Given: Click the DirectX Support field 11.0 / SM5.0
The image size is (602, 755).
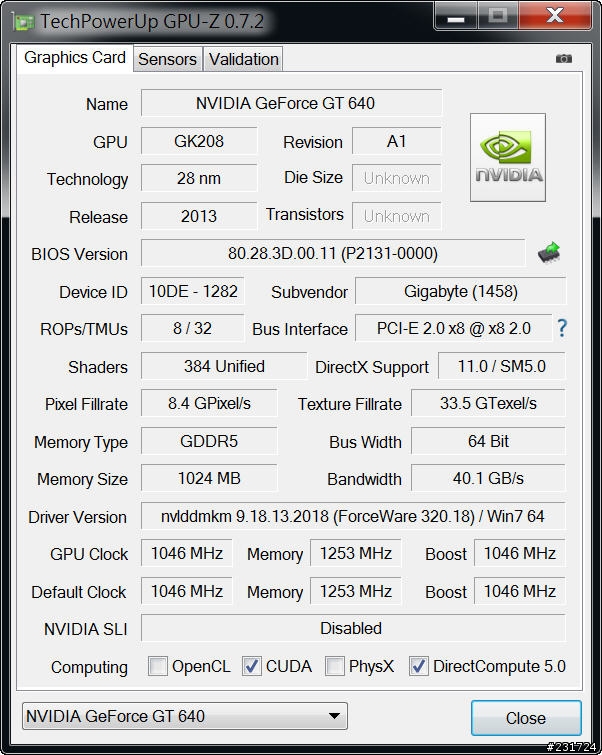Looking at the screenshot, I should coord(502,366).
